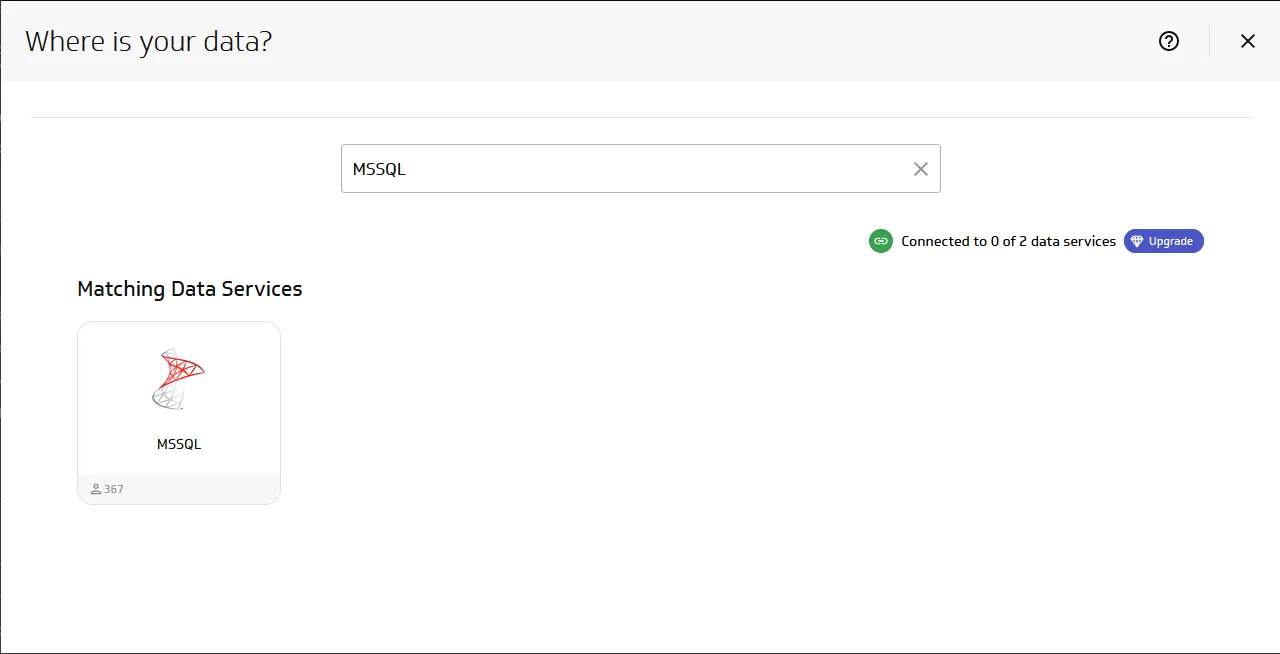This screenshot has height=654, width=1280.
Task: Click the 'data services' words in connection status
Action: click(1074, 241)
